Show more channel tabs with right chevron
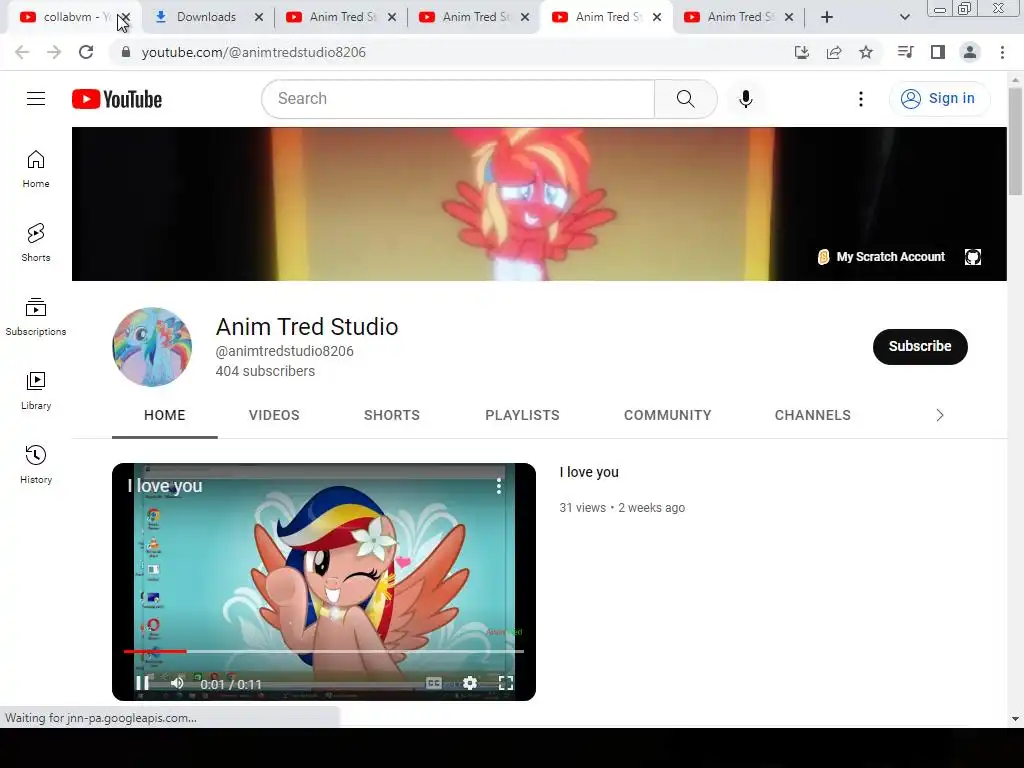Viewport: 1024px width, 768px height. click(940, 415)
